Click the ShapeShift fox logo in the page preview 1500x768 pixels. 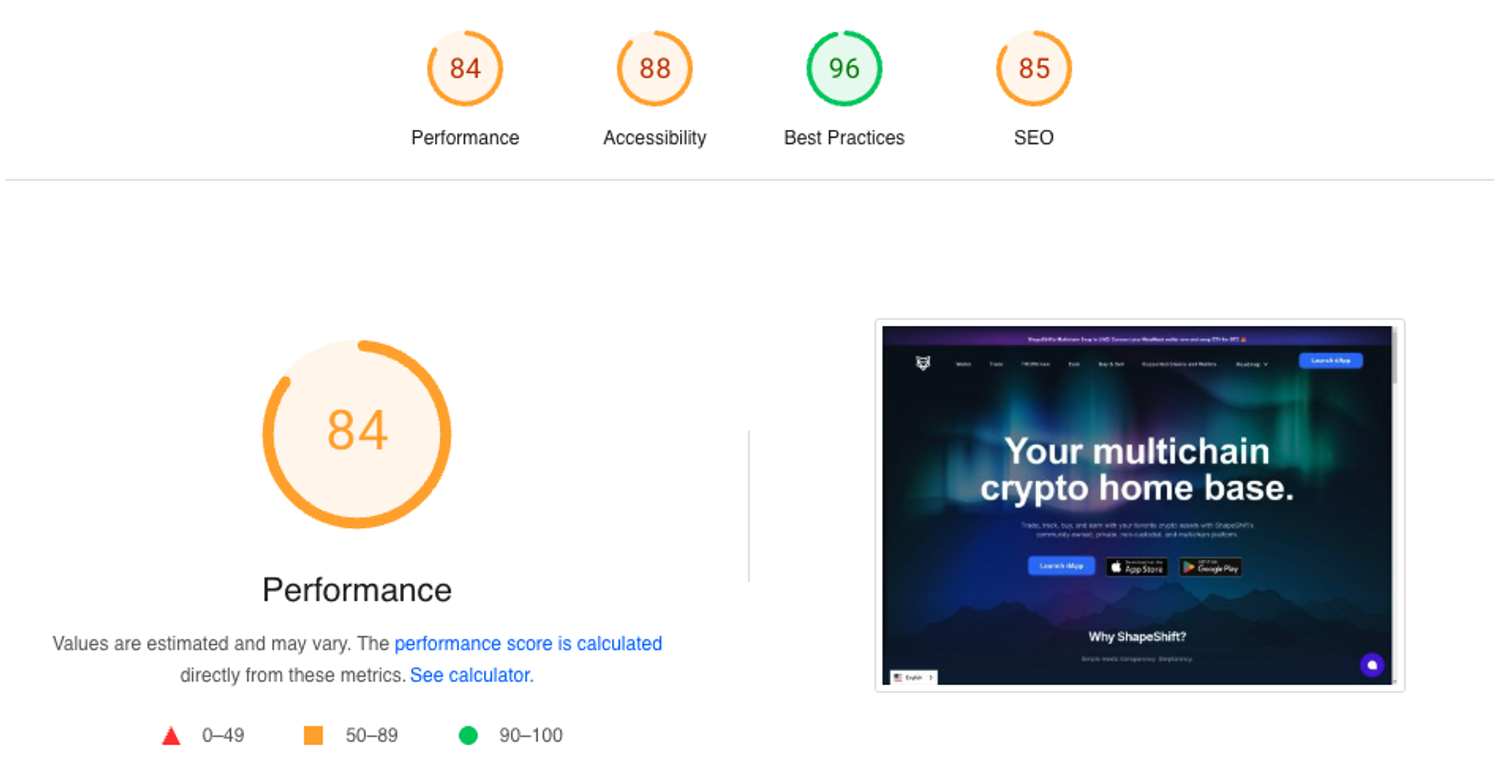coord(922,363)
